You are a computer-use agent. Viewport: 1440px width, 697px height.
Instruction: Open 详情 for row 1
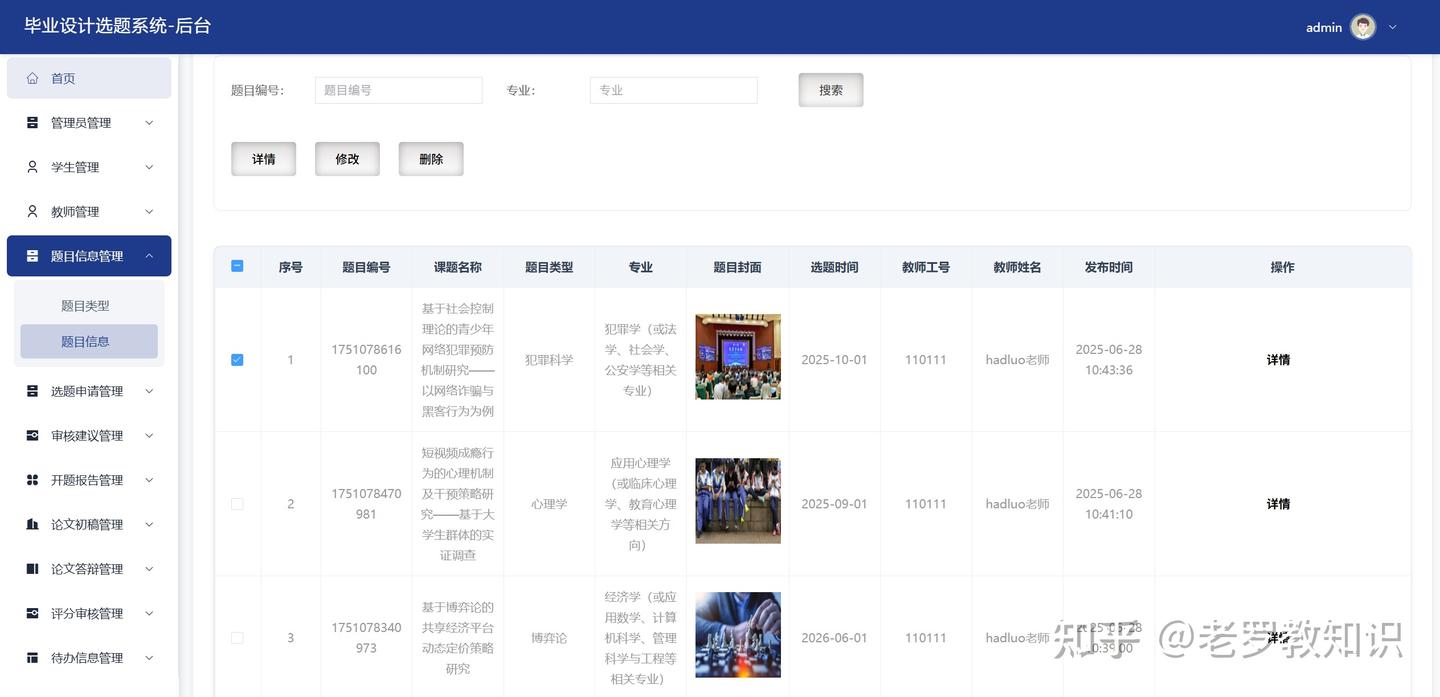1278,360
